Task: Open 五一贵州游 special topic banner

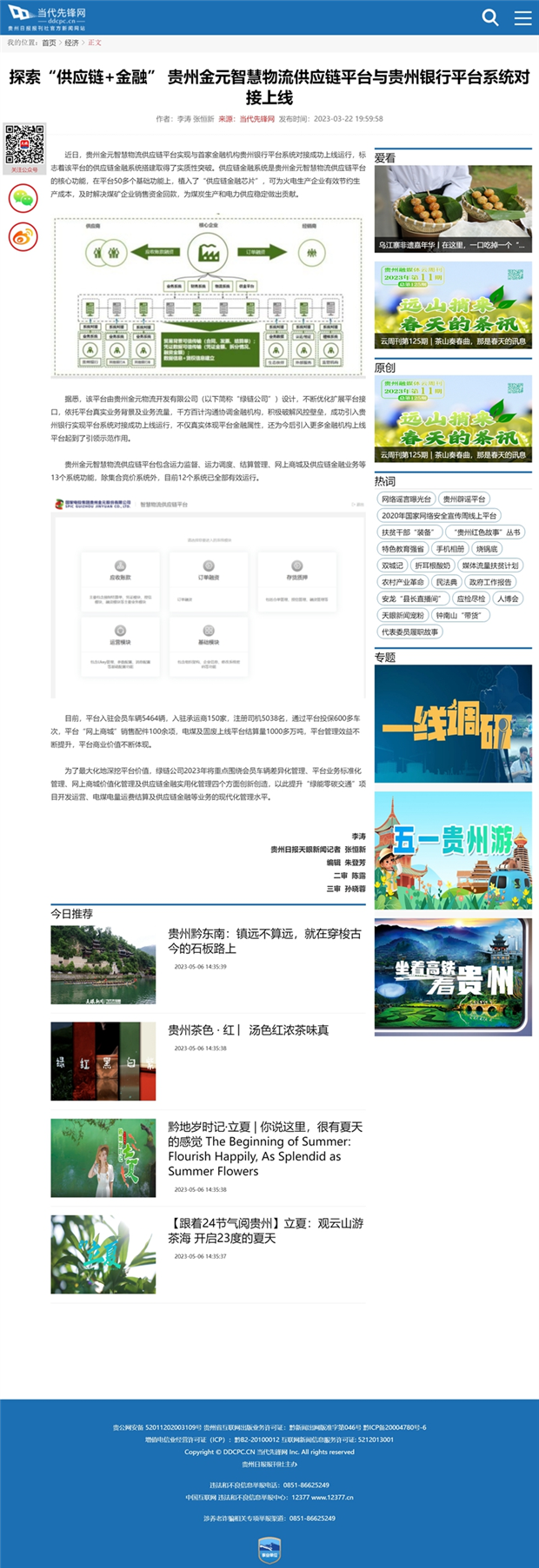Action: [453, 850]
